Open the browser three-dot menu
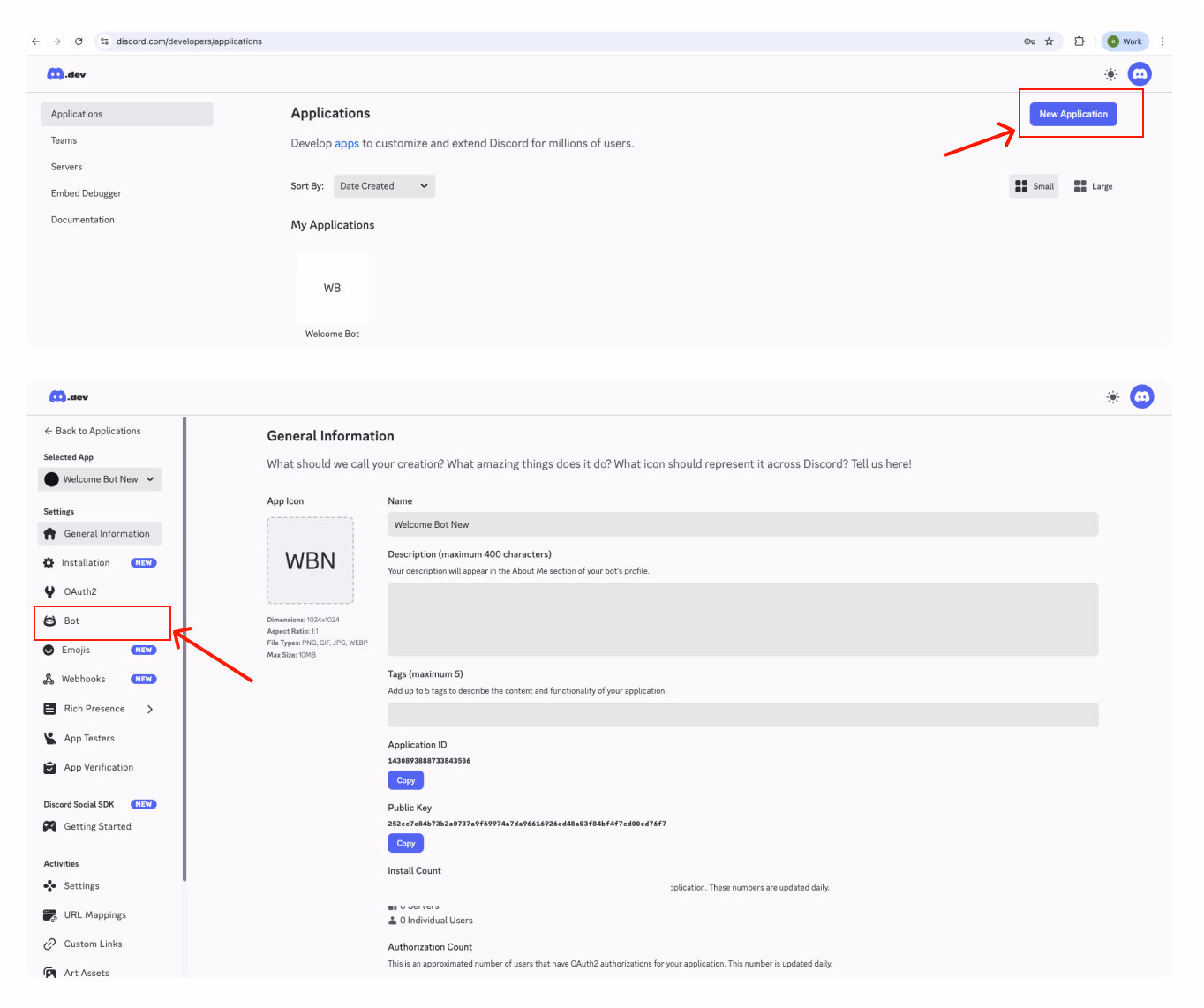Screen dimensions: 1204x1008 coord(1163,41)
